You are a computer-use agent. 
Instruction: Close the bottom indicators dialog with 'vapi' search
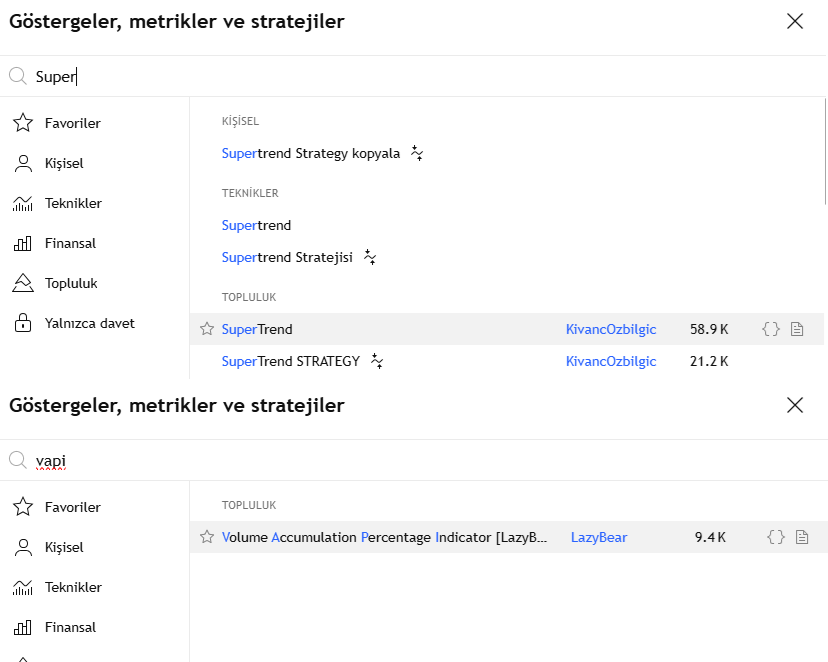[x=795, y=405]
